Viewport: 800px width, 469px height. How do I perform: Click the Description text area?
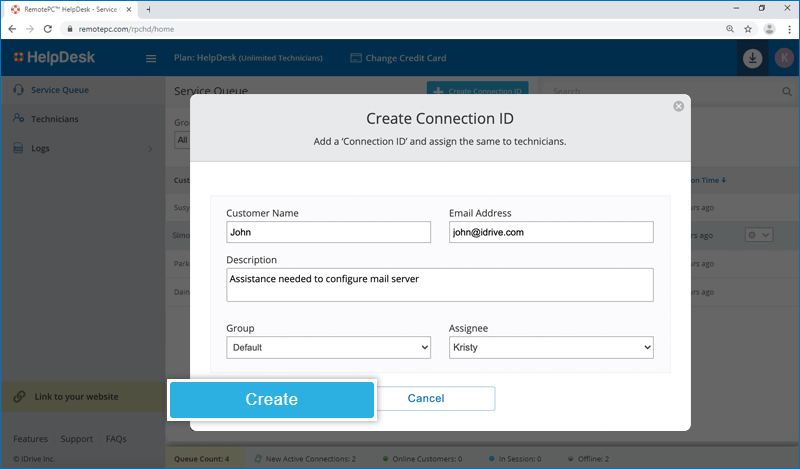coord(439,284)
